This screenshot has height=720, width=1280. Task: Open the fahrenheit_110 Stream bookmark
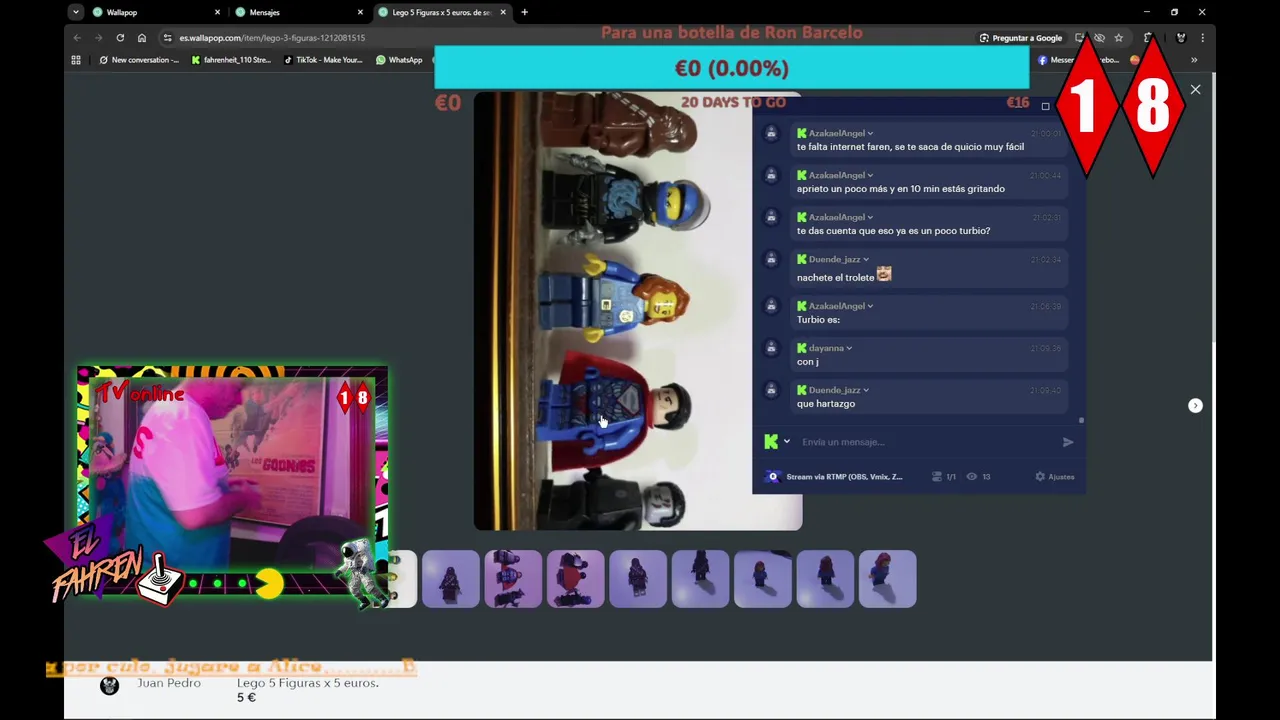pos(230,60)
